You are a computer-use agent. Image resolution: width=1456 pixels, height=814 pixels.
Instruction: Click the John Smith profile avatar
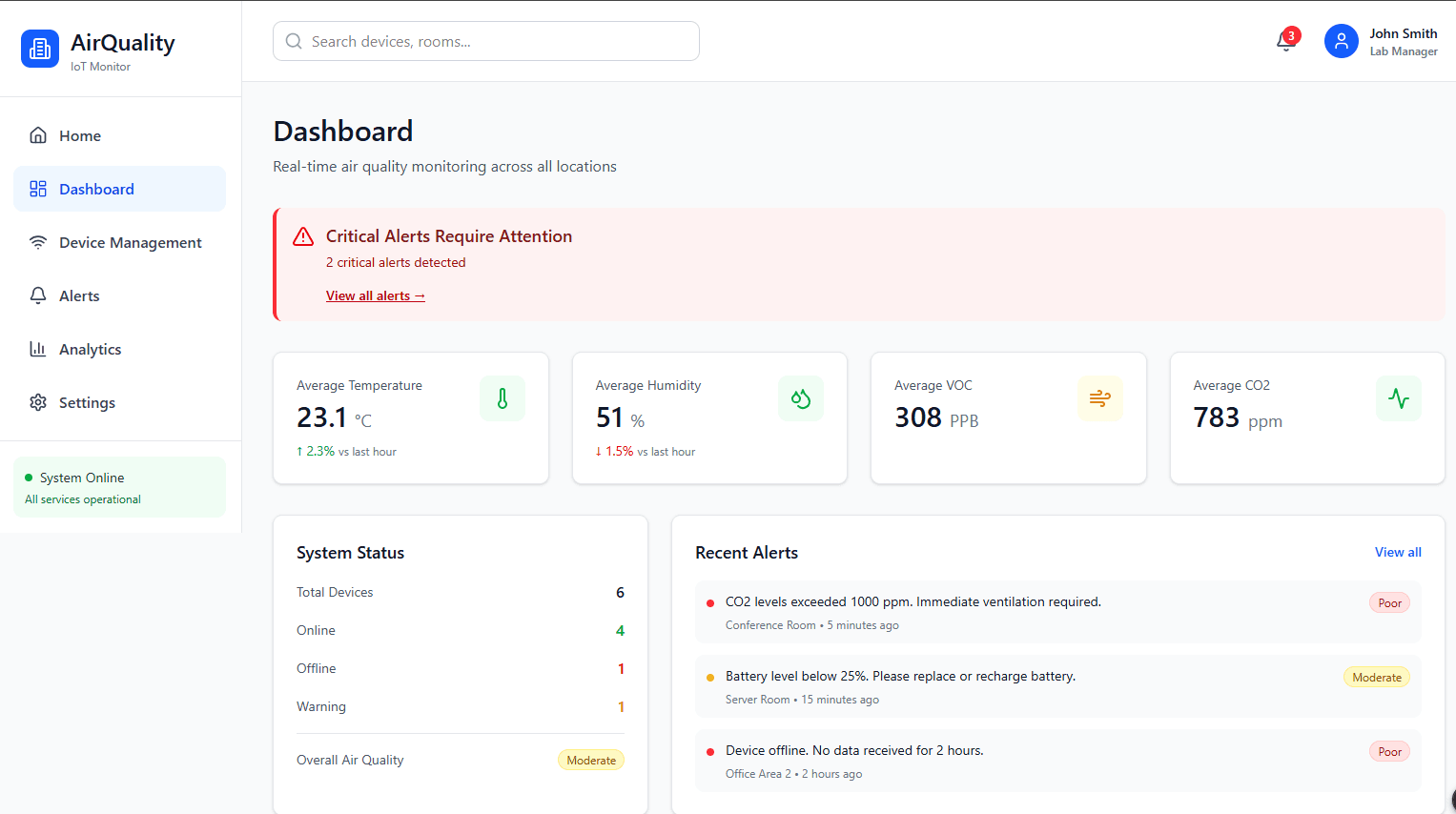1341,41
